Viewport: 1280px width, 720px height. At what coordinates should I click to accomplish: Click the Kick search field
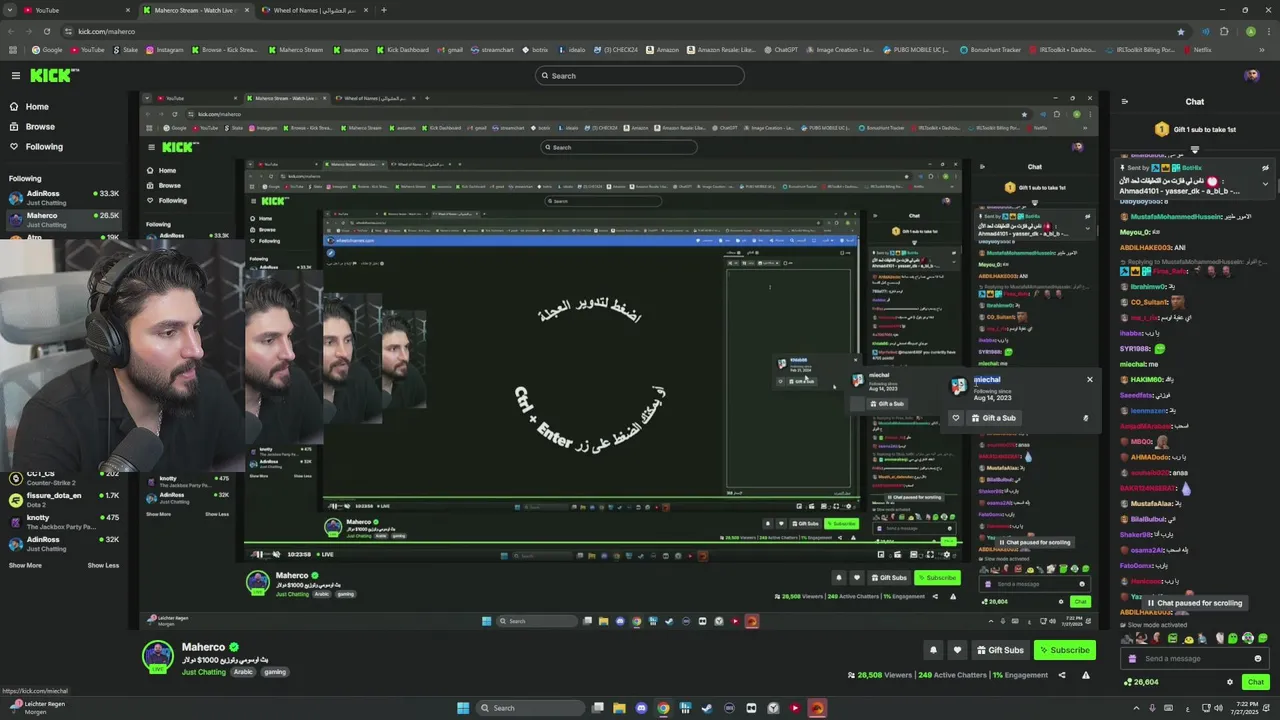point(640,76)
